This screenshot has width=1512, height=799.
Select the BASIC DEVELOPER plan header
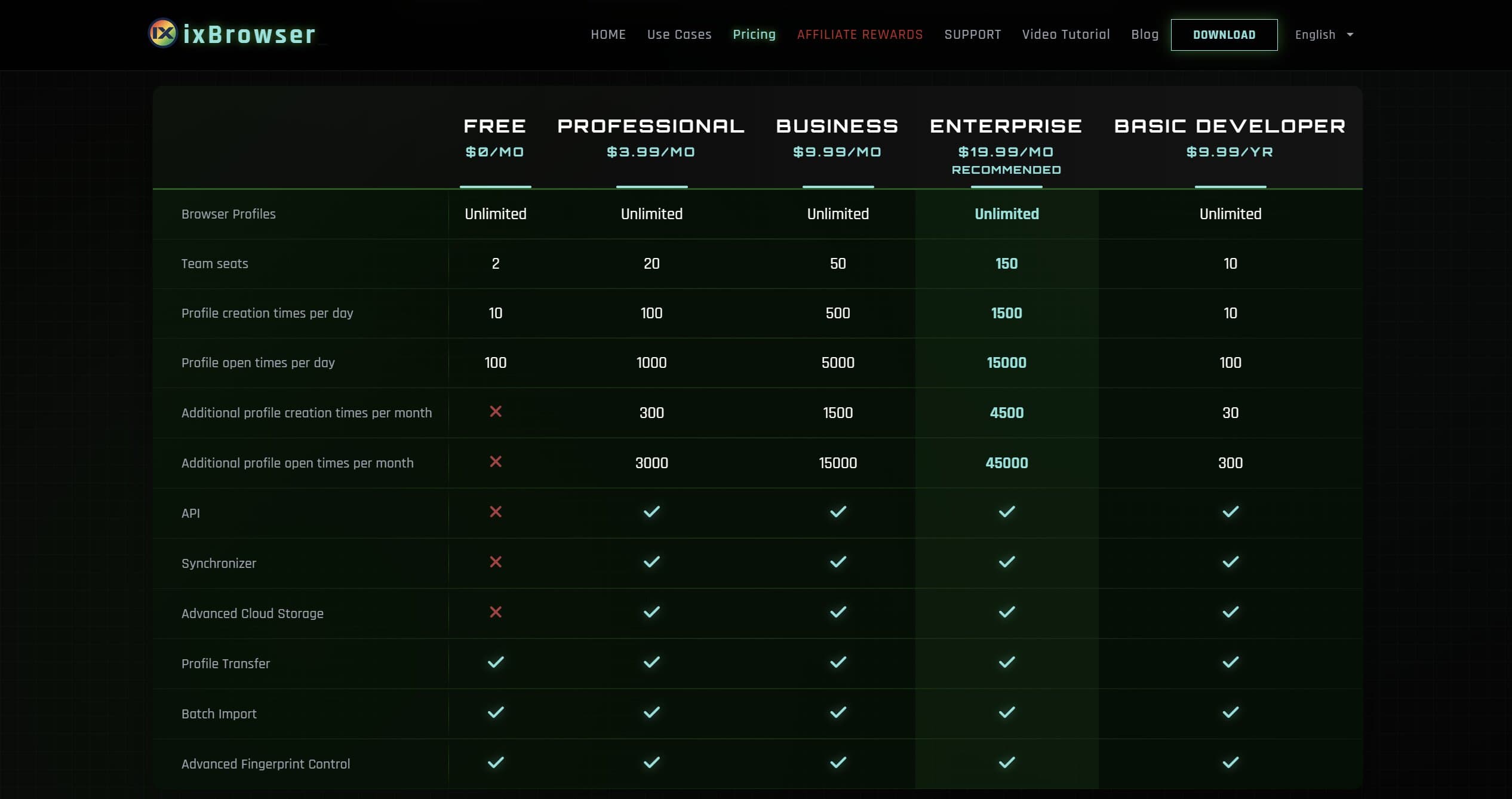click(1230, 126)
